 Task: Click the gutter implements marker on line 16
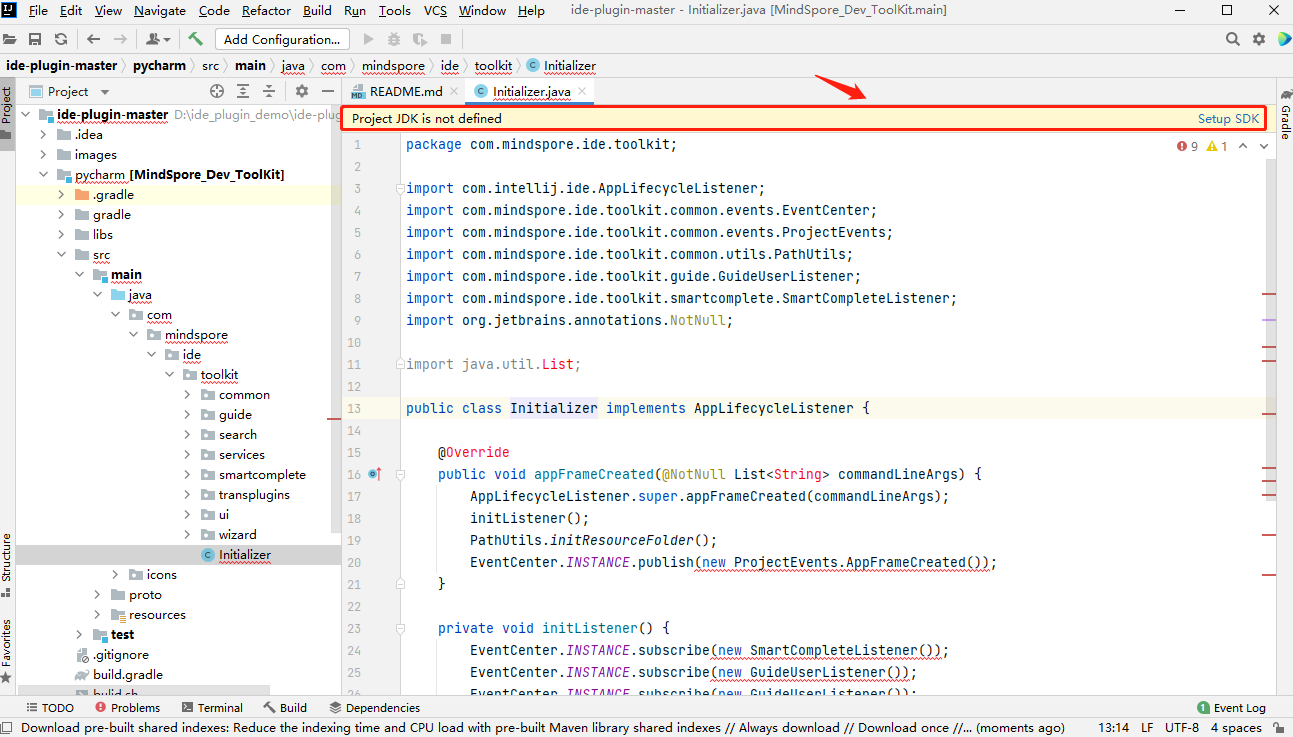375,474
